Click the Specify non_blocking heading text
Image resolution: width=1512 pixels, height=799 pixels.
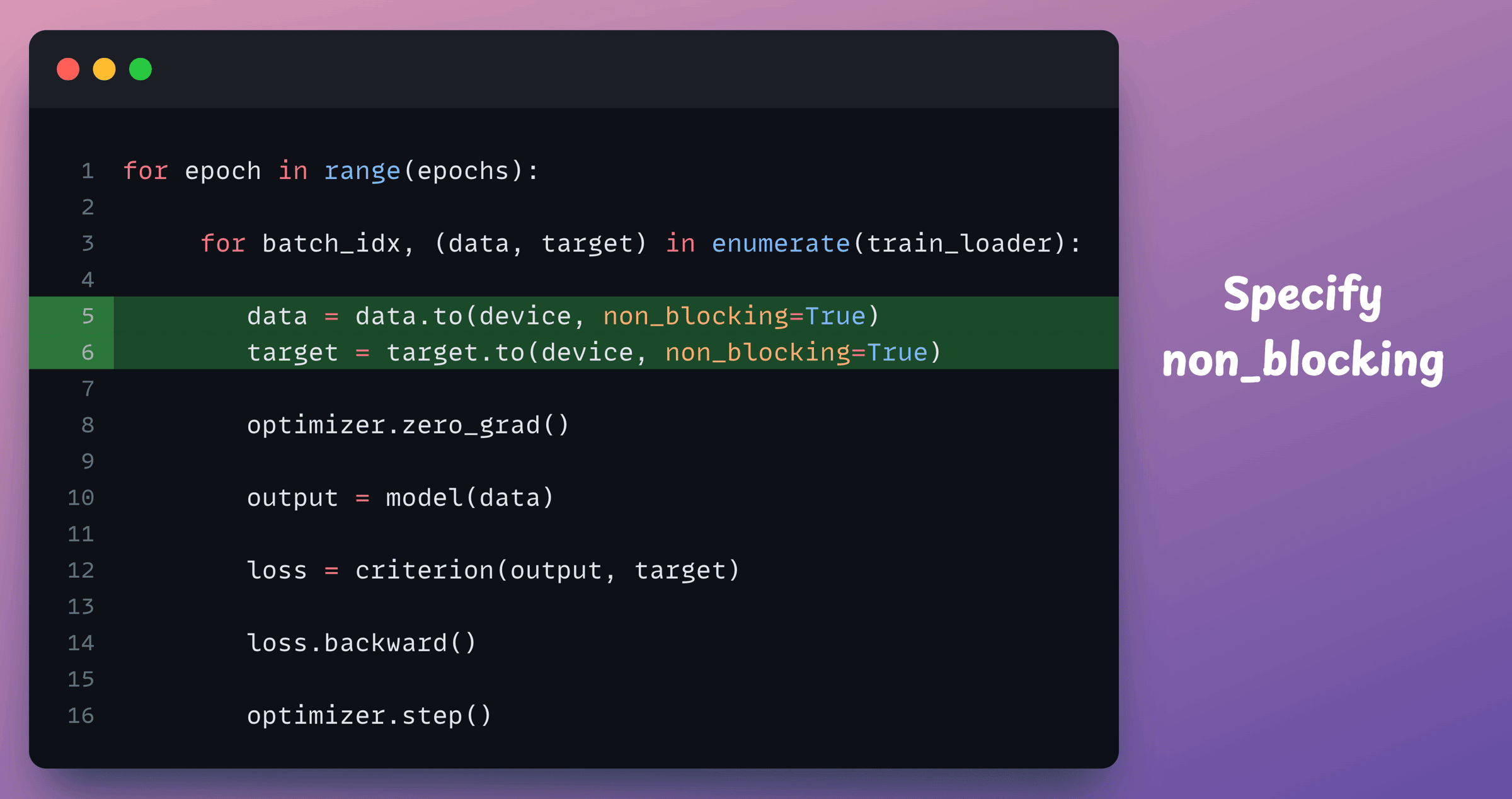tap(1303, 328)
